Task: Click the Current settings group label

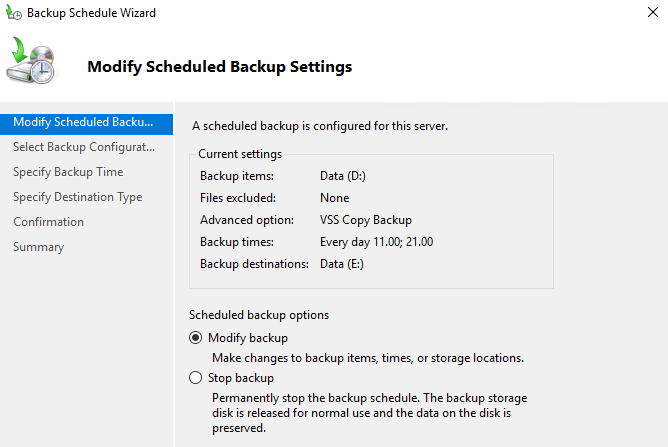Action: pos(240,154)
